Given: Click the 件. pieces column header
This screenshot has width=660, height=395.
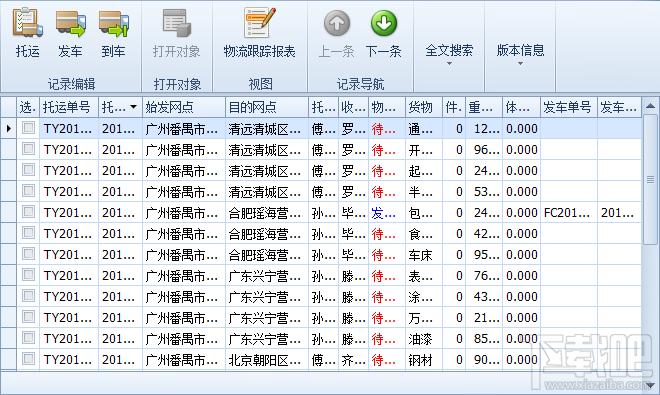Looking at the screenshot, I should tap(454, 107).
